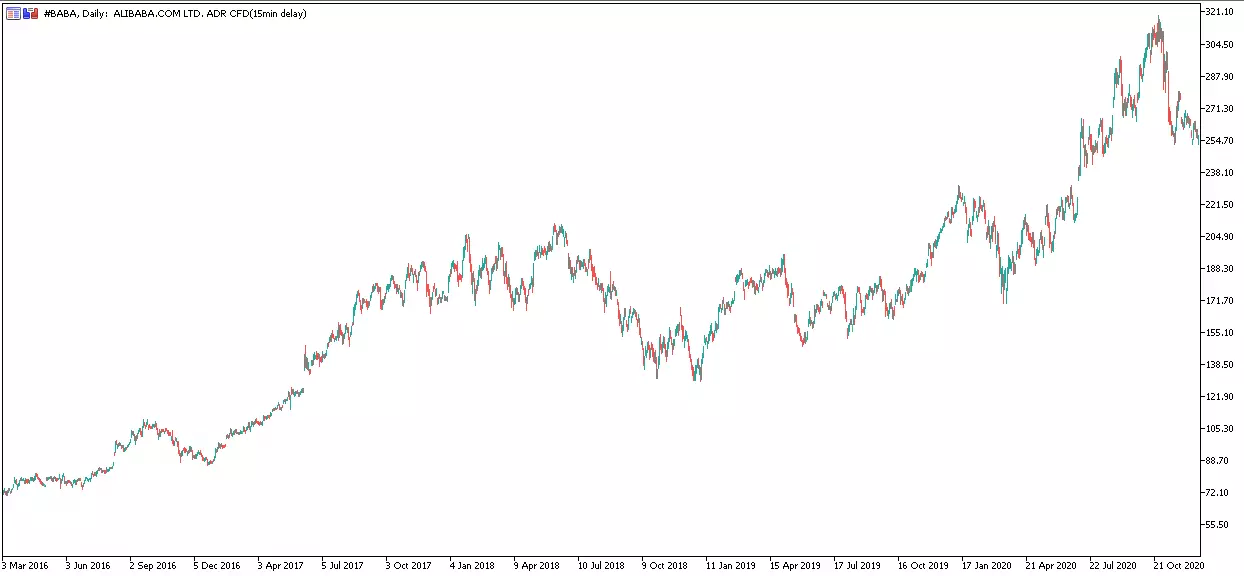This screenshot has height=576, width=1244.
Task: Click the 221.50 price scale label
Action: click(1218, 205)
